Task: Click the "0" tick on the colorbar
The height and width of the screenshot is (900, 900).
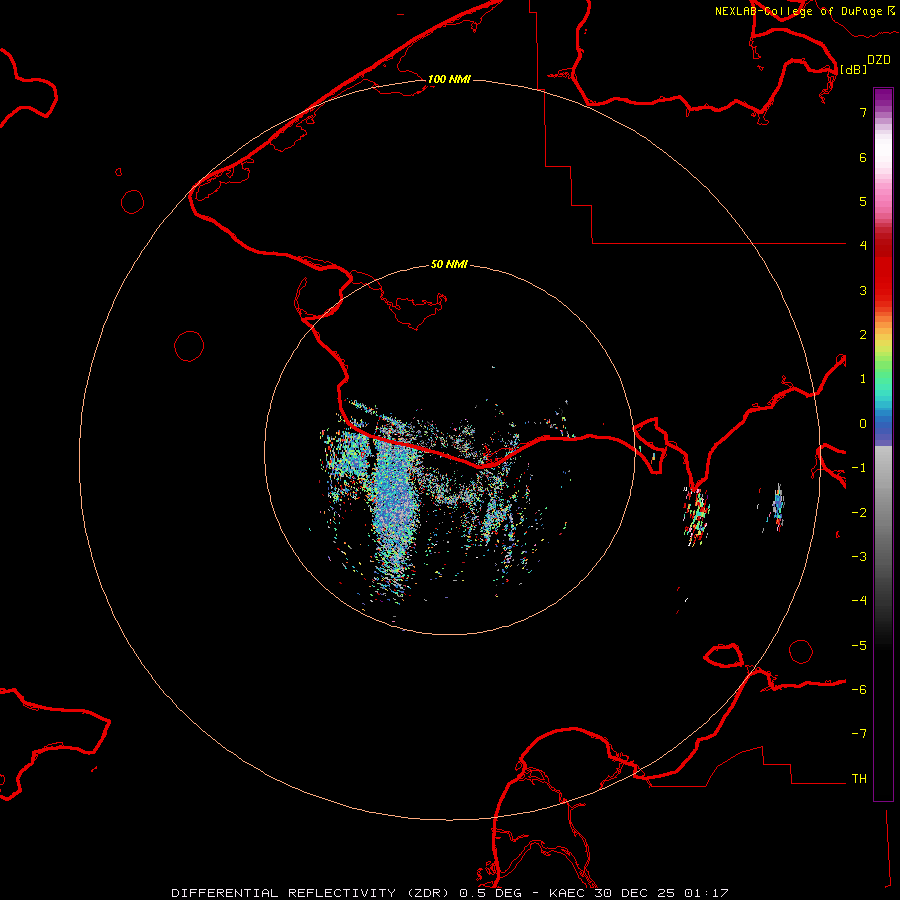Action: (863, 424)
